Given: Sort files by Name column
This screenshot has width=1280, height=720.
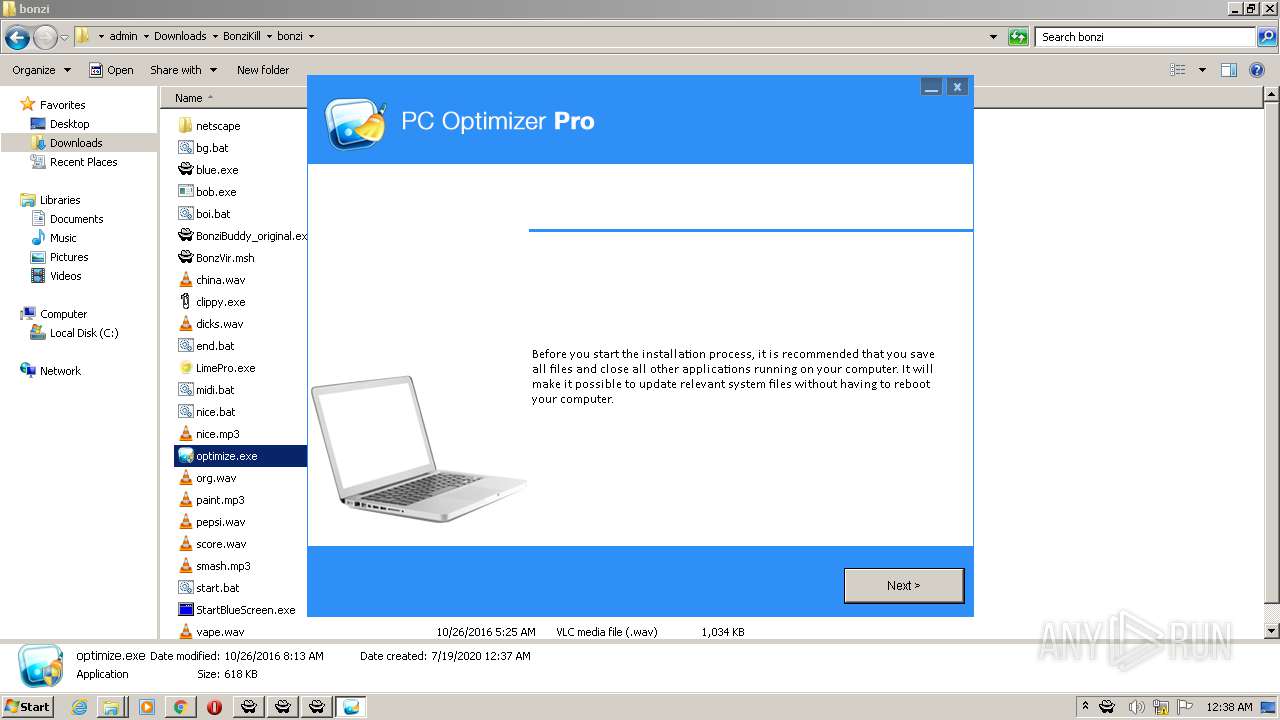Looking at the screenshot, I should (x=188, y=98).
